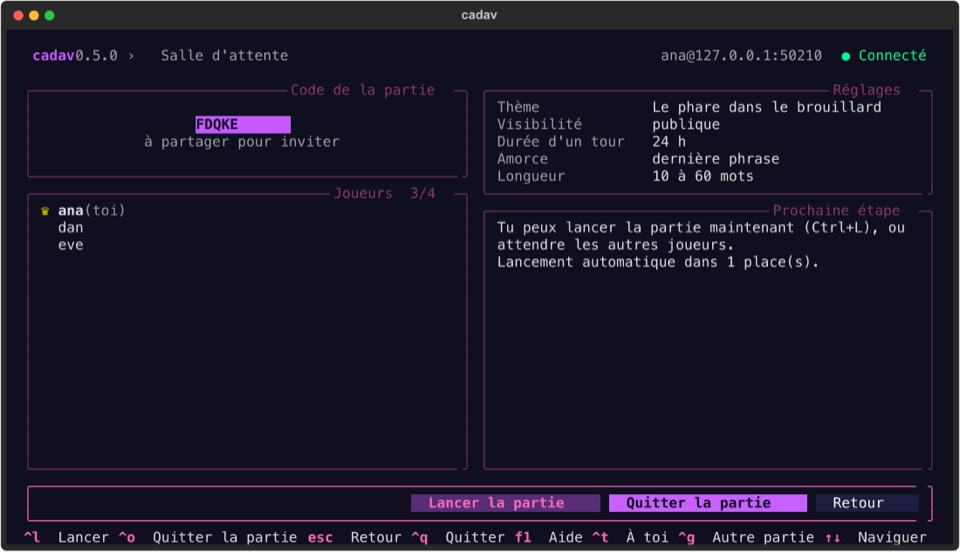Click the Joueurs 3/4 panel title
This screenshot has width=960, height=552.
point(384,193)
